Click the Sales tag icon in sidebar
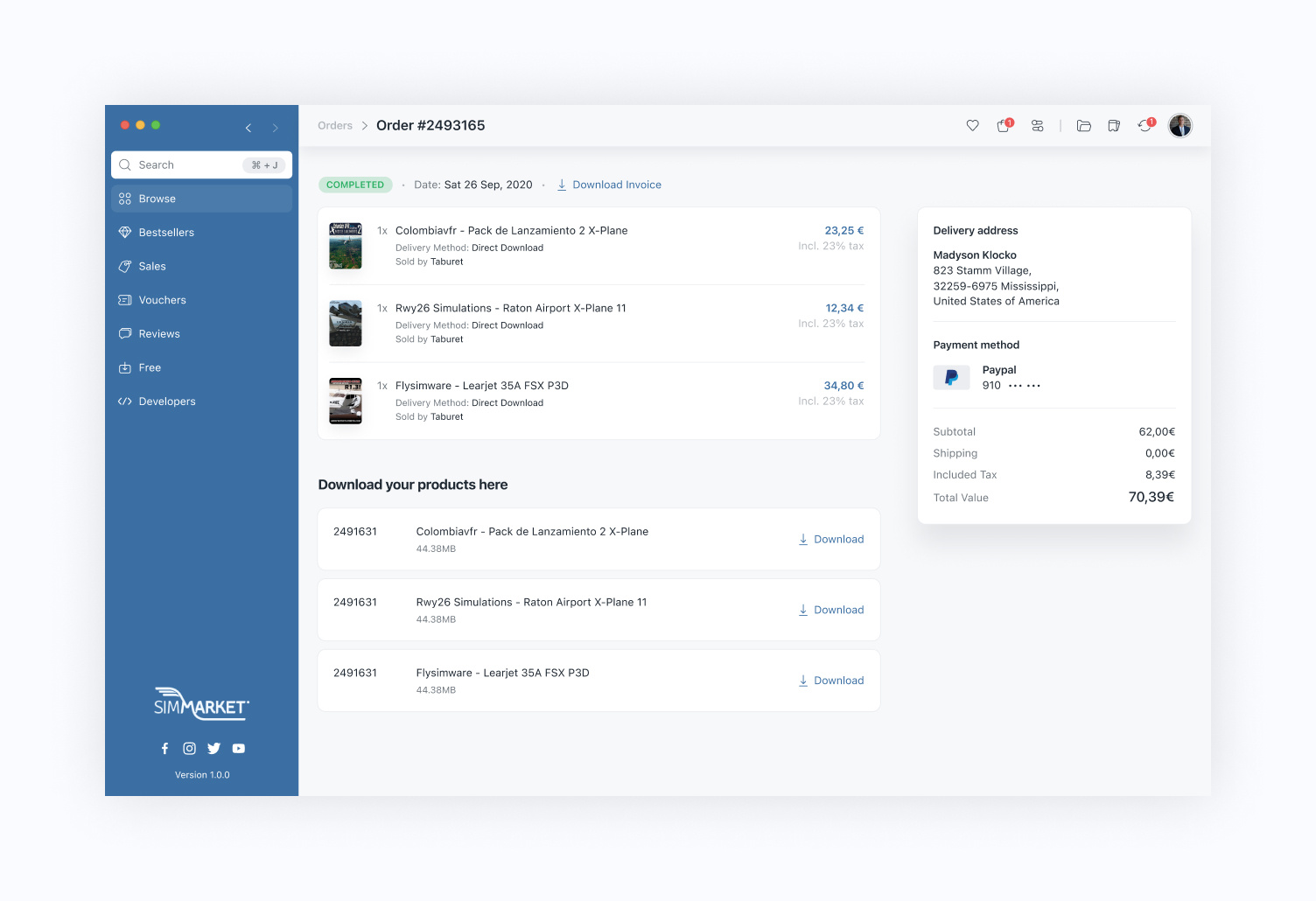 [x=152, y=266]
